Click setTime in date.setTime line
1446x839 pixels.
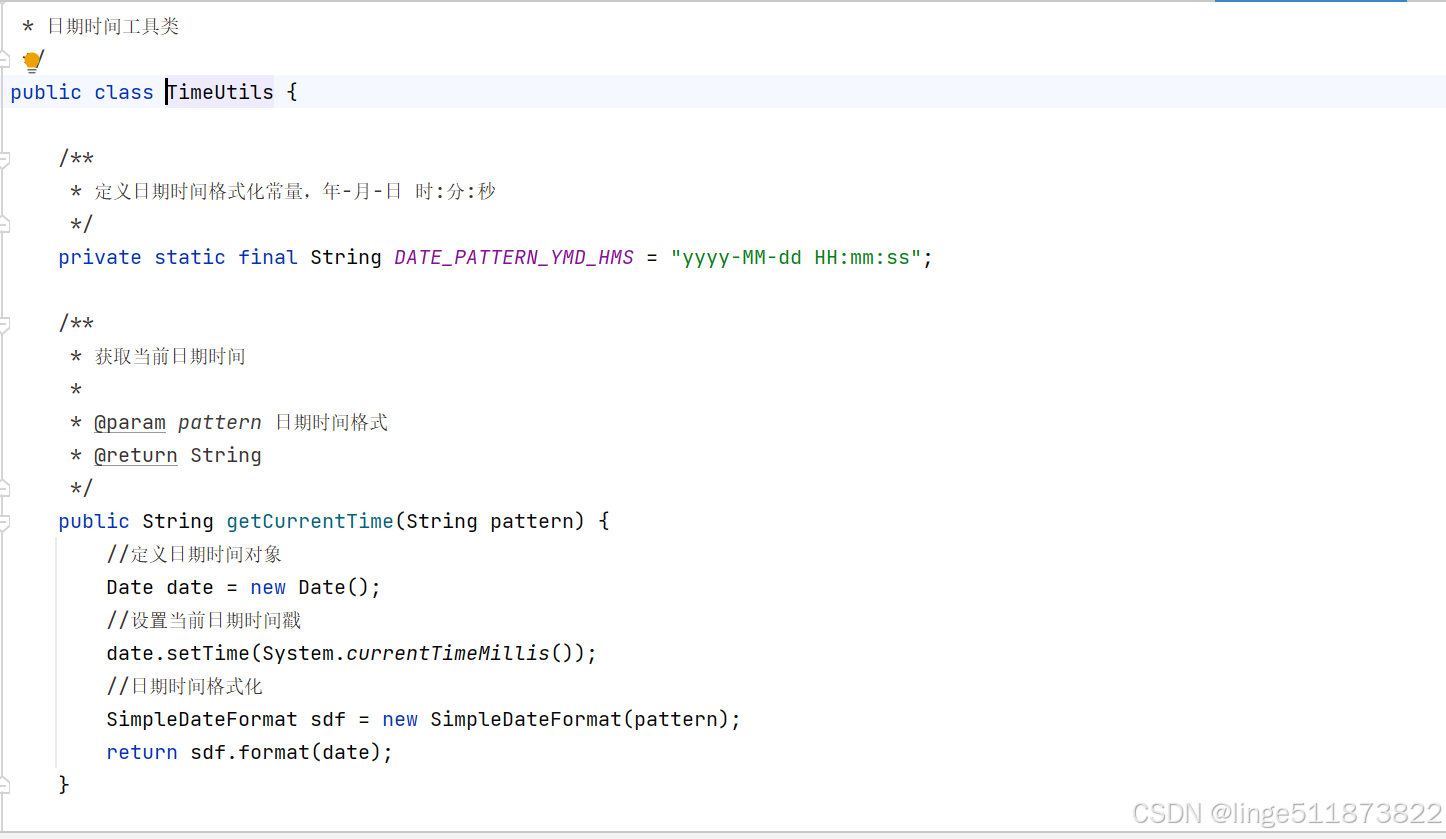tap(208, 653)
